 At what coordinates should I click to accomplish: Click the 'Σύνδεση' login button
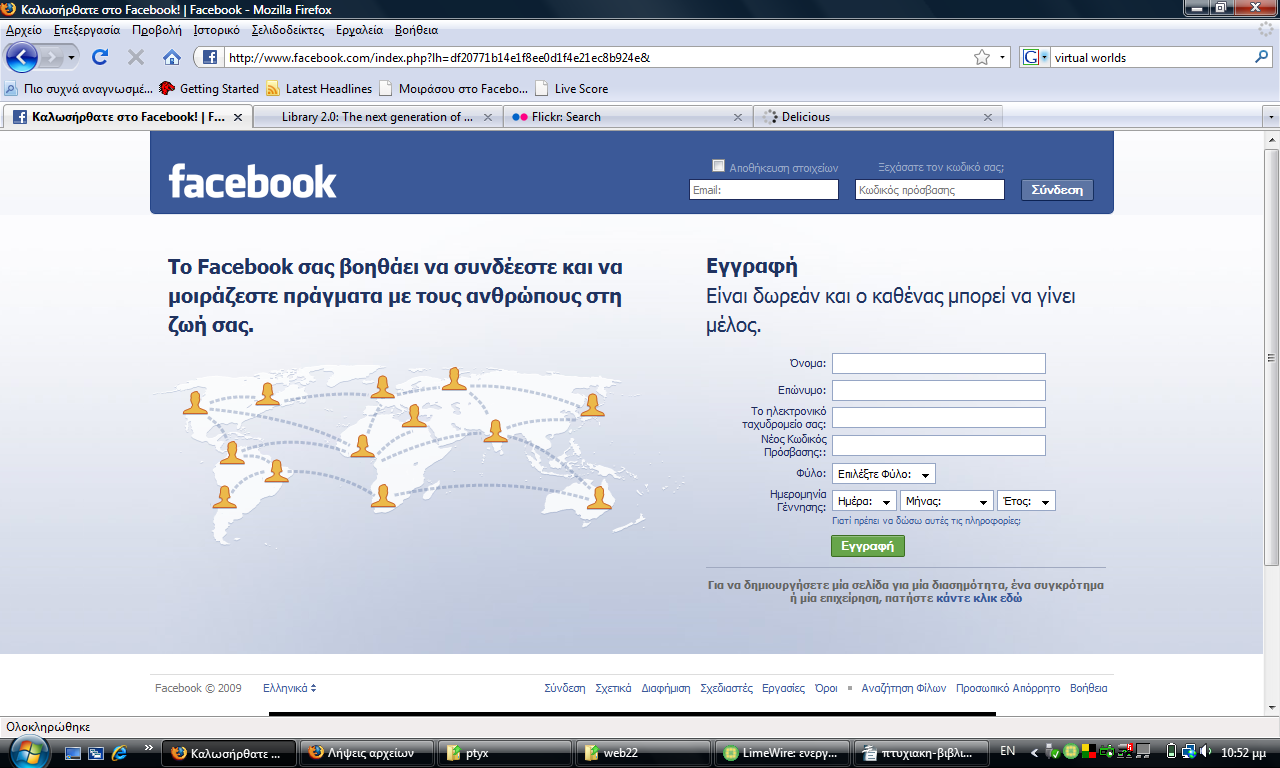click(1057, 190)
